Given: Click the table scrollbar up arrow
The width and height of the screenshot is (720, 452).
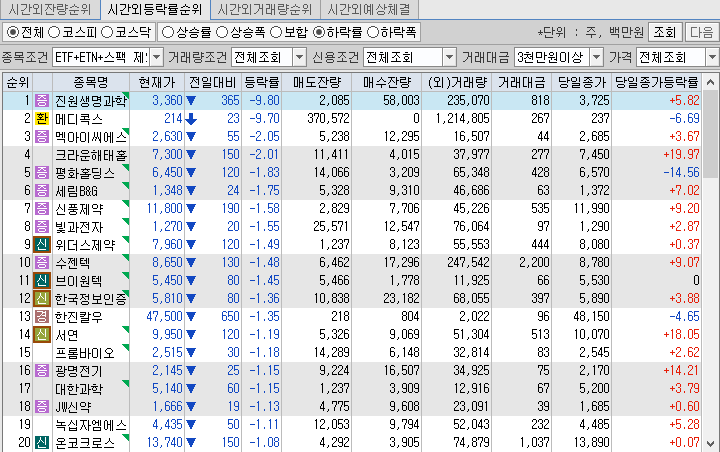Looking at the screenshot, I should pyautogui.click(x=710, y=82).
